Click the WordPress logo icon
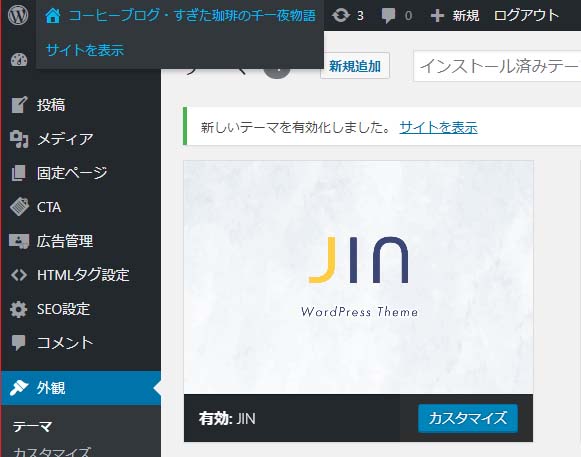 tap(18, 15)
